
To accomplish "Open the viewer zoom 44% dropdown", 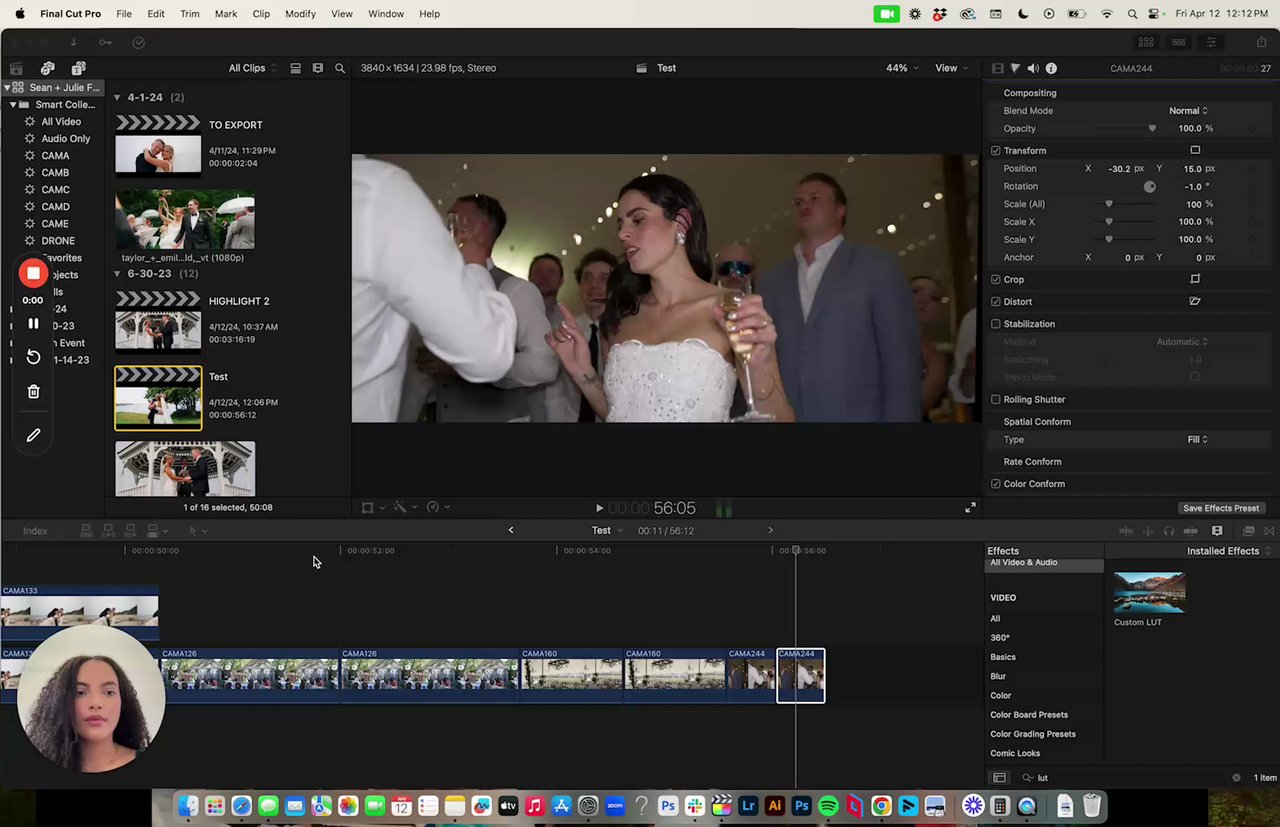I will pyautogui.click(x=901, y=68).
